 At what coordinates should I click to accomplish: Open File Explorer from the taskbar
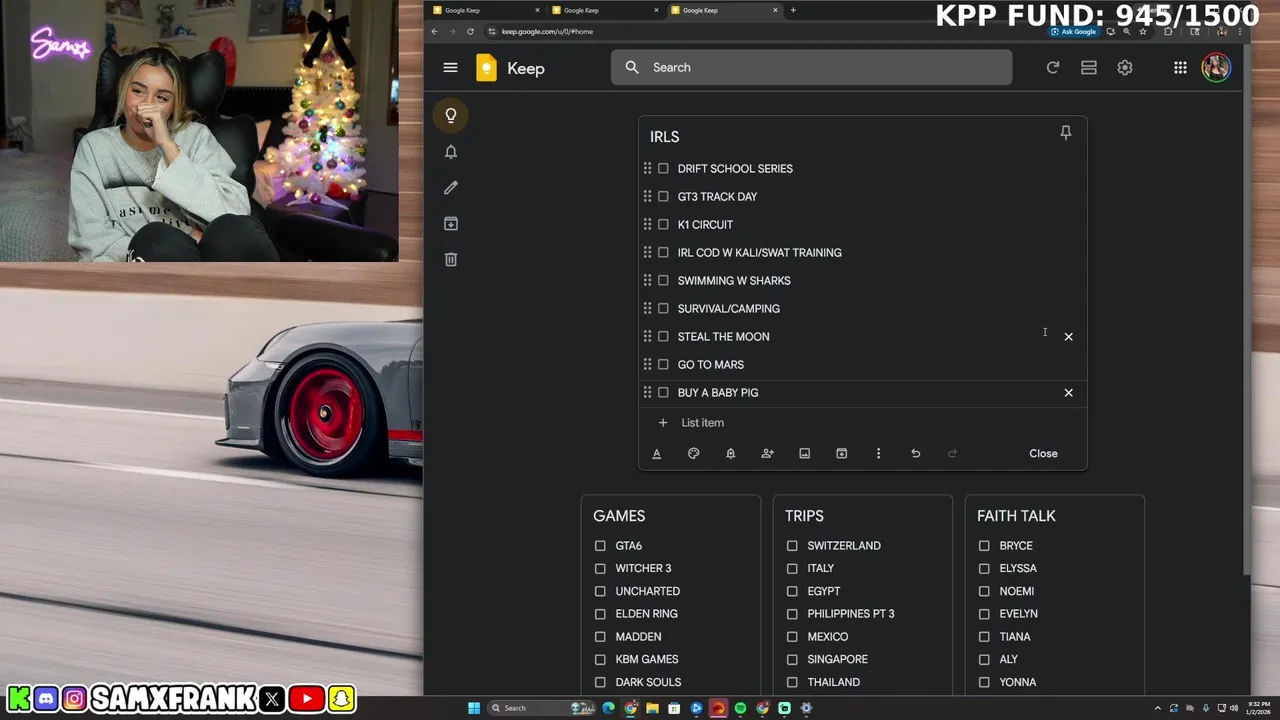(x=652, y=708)
